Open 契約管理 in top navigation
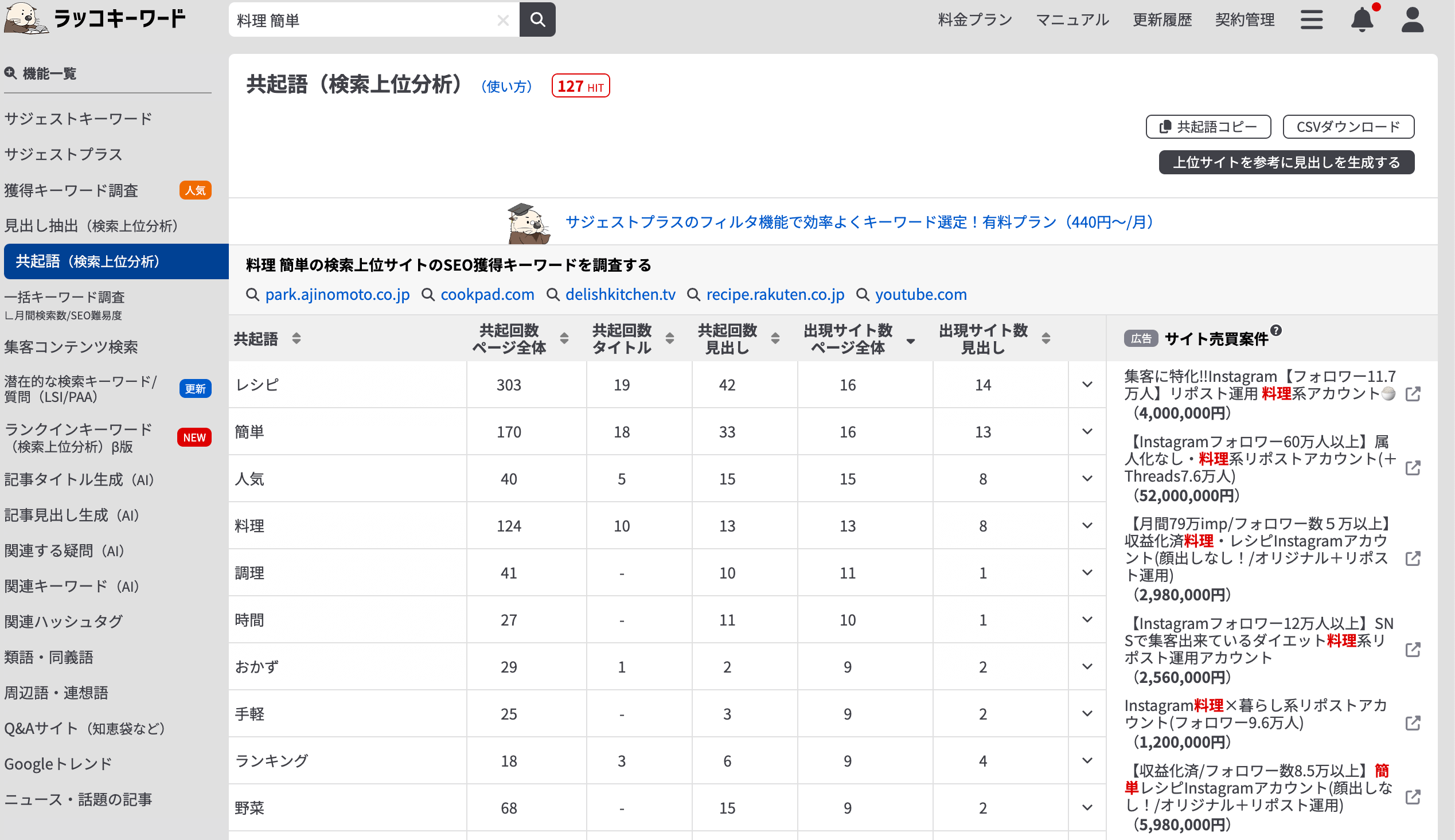This screenshot has width=1455, height=840. (x=1245, y=19)
